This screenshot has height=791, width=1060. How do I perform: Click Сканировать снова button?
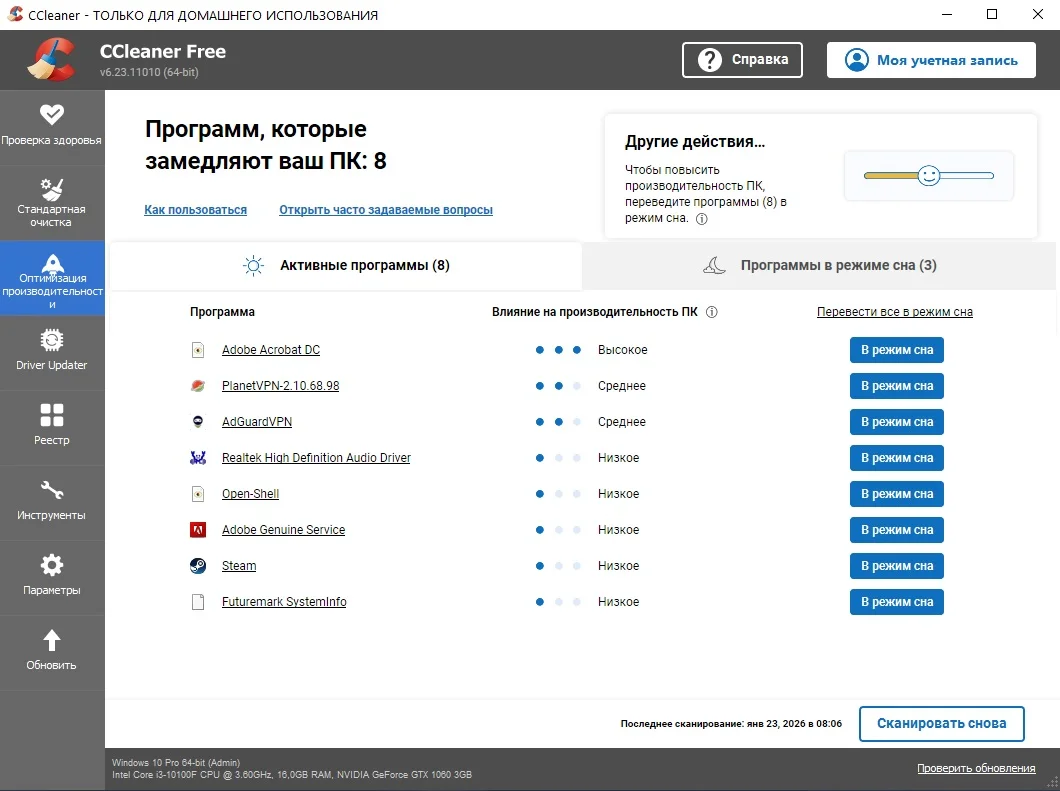[x=942, y=723]
